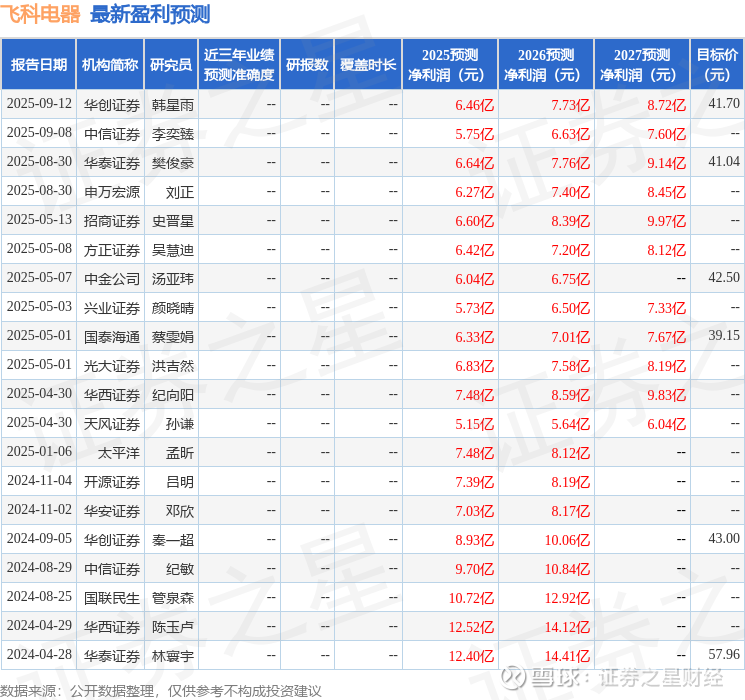745x700 pixels.
Task: Click institution 国泰海通
Action: (112, 337)
